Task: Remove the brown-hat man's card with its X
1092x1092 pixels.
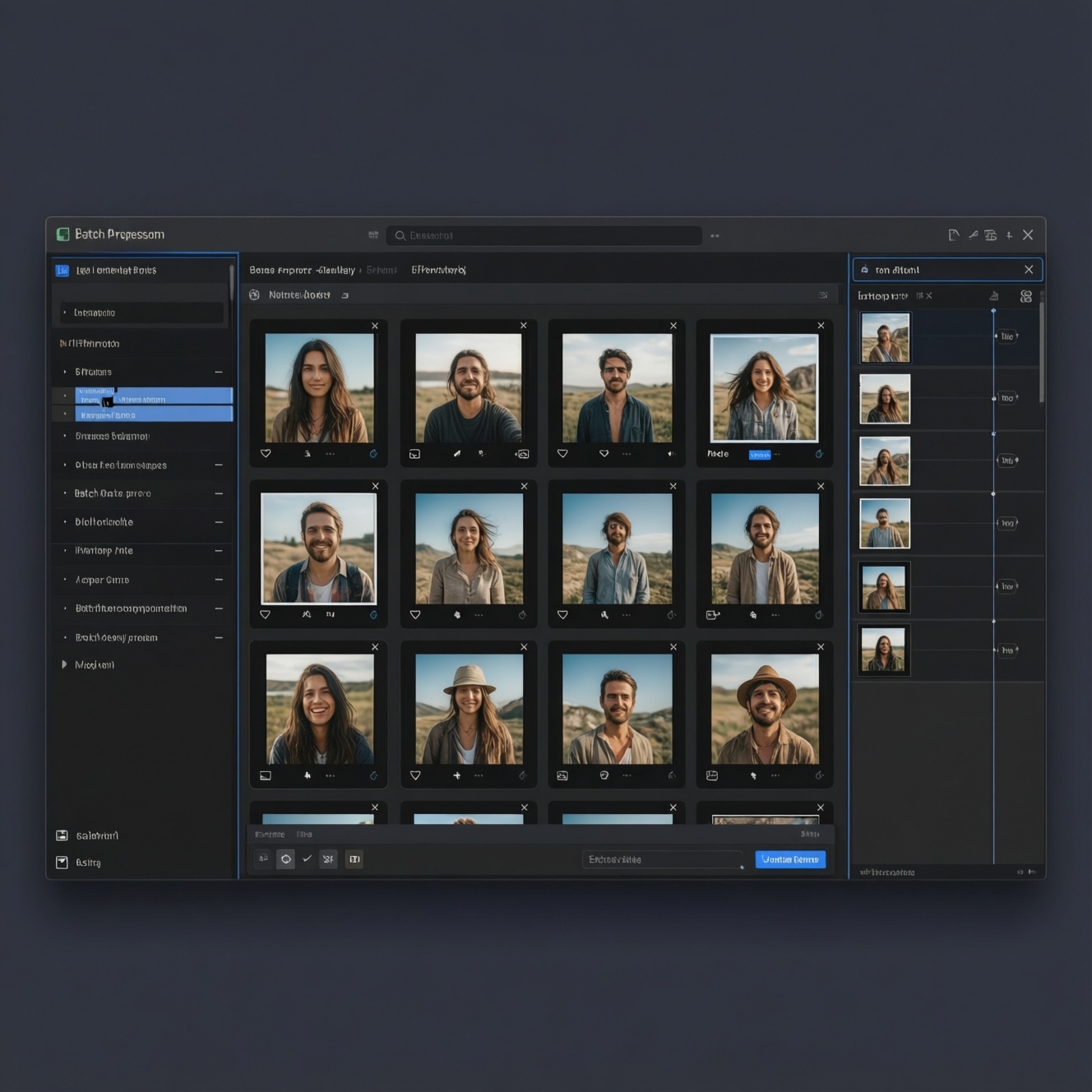Action: [821, 647]
